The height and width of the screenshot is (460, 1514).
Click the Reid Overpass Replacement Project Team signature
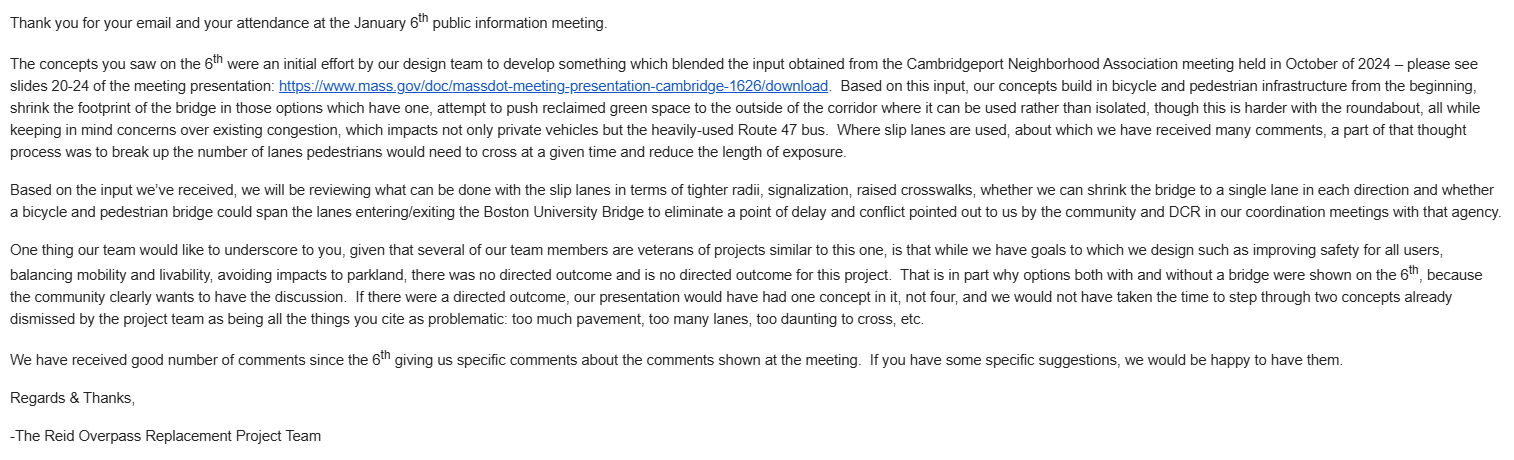(x=166, y=436)
